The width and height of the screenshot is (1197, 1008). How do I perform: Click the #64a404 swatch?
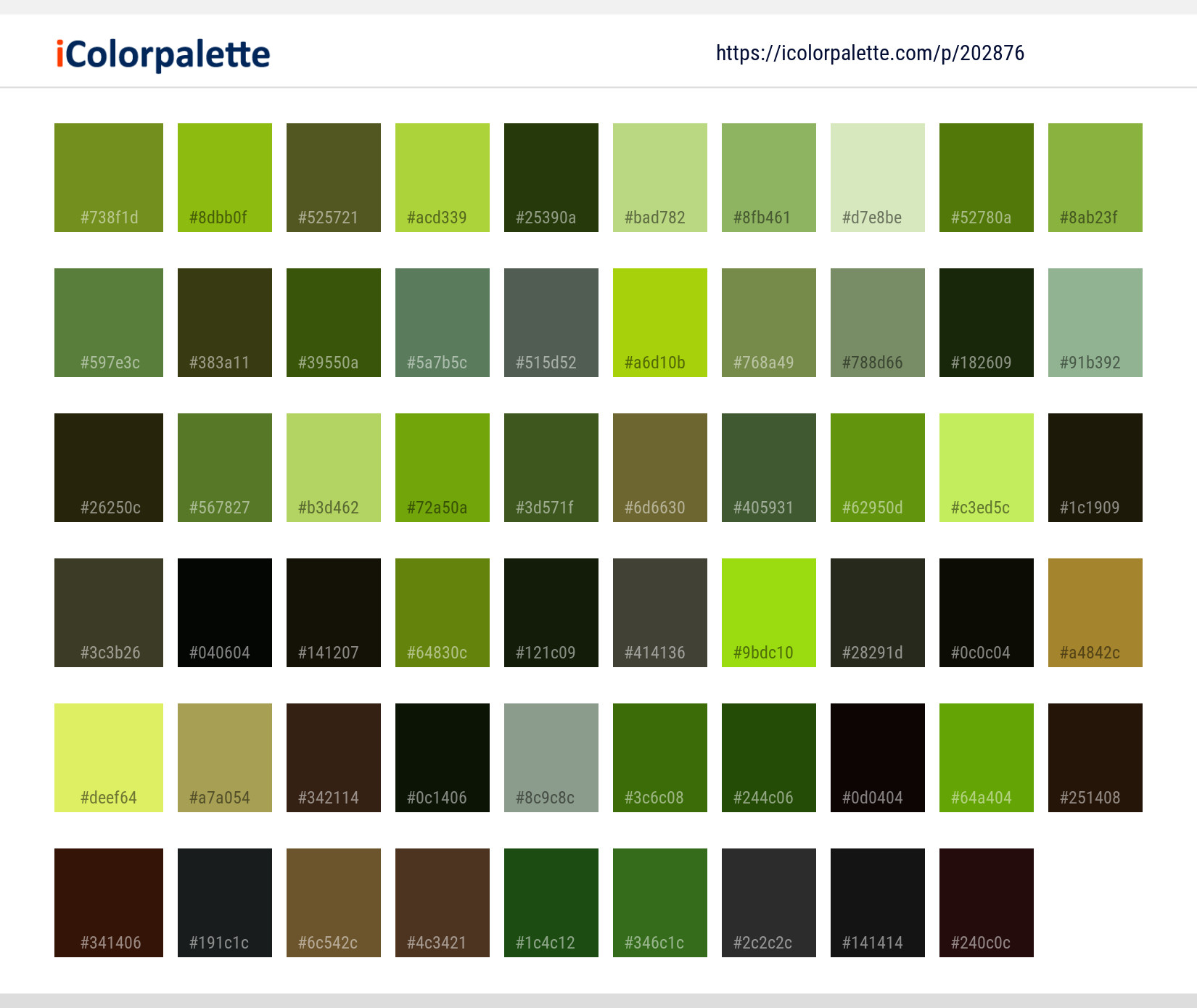(987, 758)
